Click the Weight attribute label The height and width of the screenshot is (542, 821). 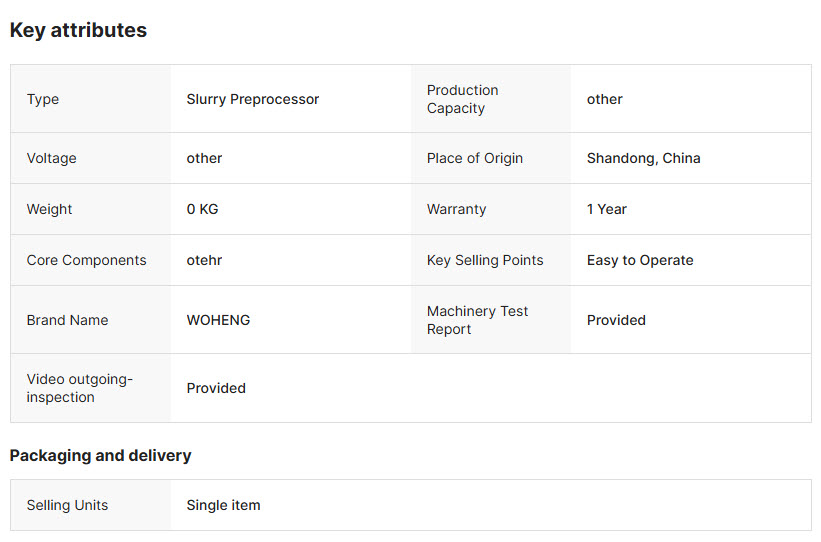point(49,209)
